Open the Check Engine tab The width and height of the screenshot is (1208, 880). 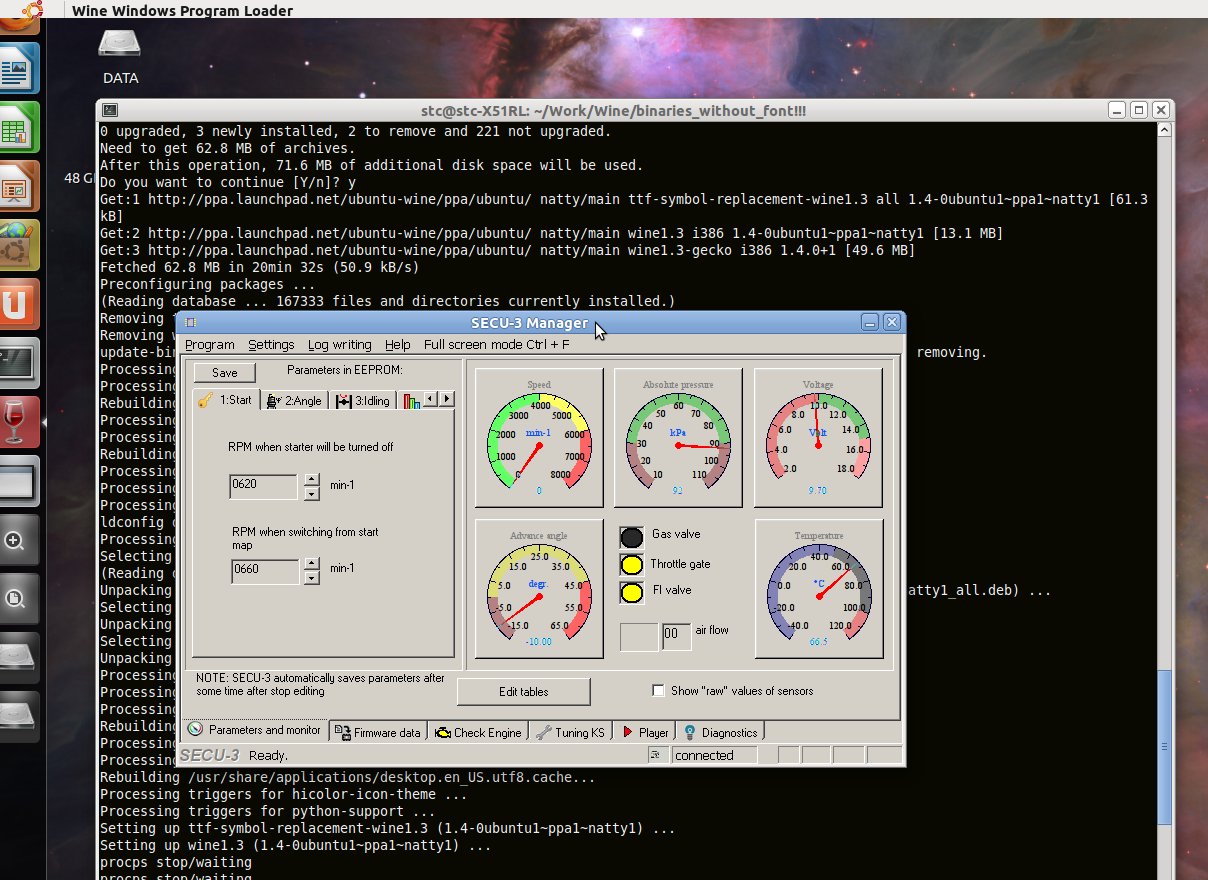478,732
